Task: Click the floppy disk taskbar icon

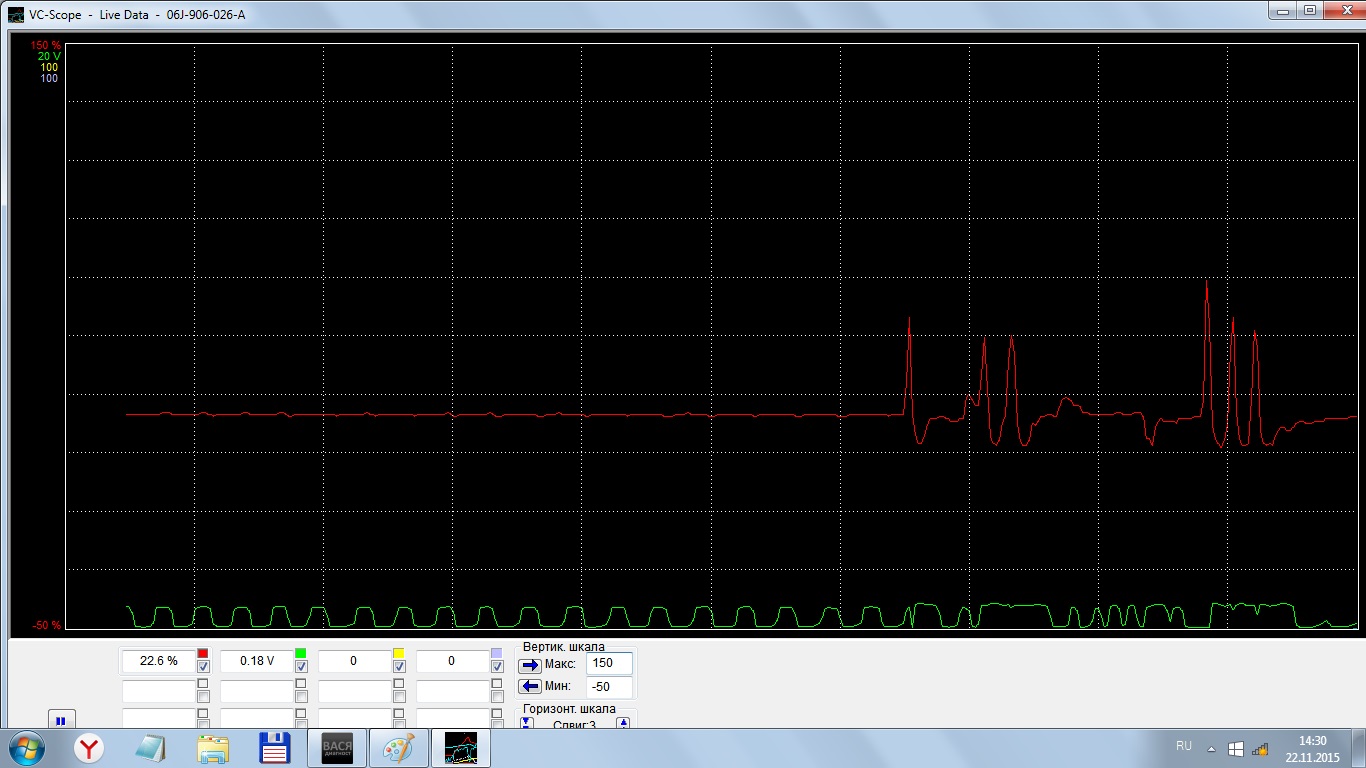Action: (274, 748)
